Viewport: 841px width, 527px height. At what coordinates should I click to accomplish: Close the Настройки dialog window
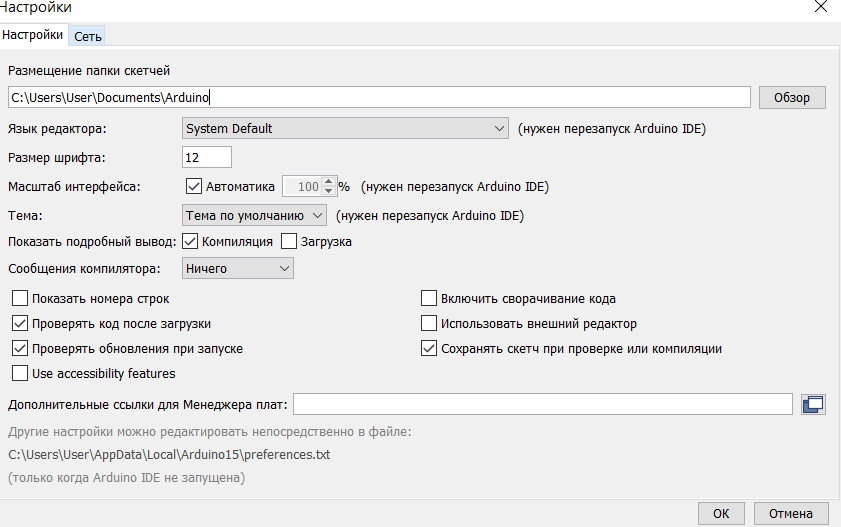(x=821, y=7)
